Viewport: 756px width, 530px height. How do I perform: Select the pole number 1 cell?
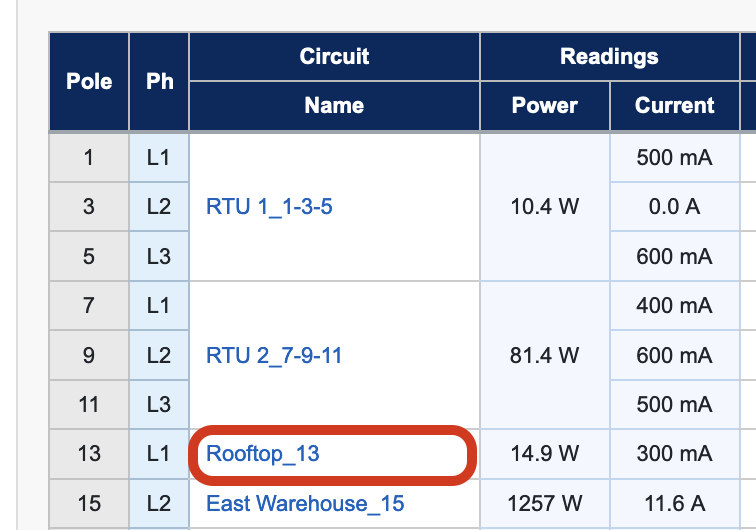point(89,158)
